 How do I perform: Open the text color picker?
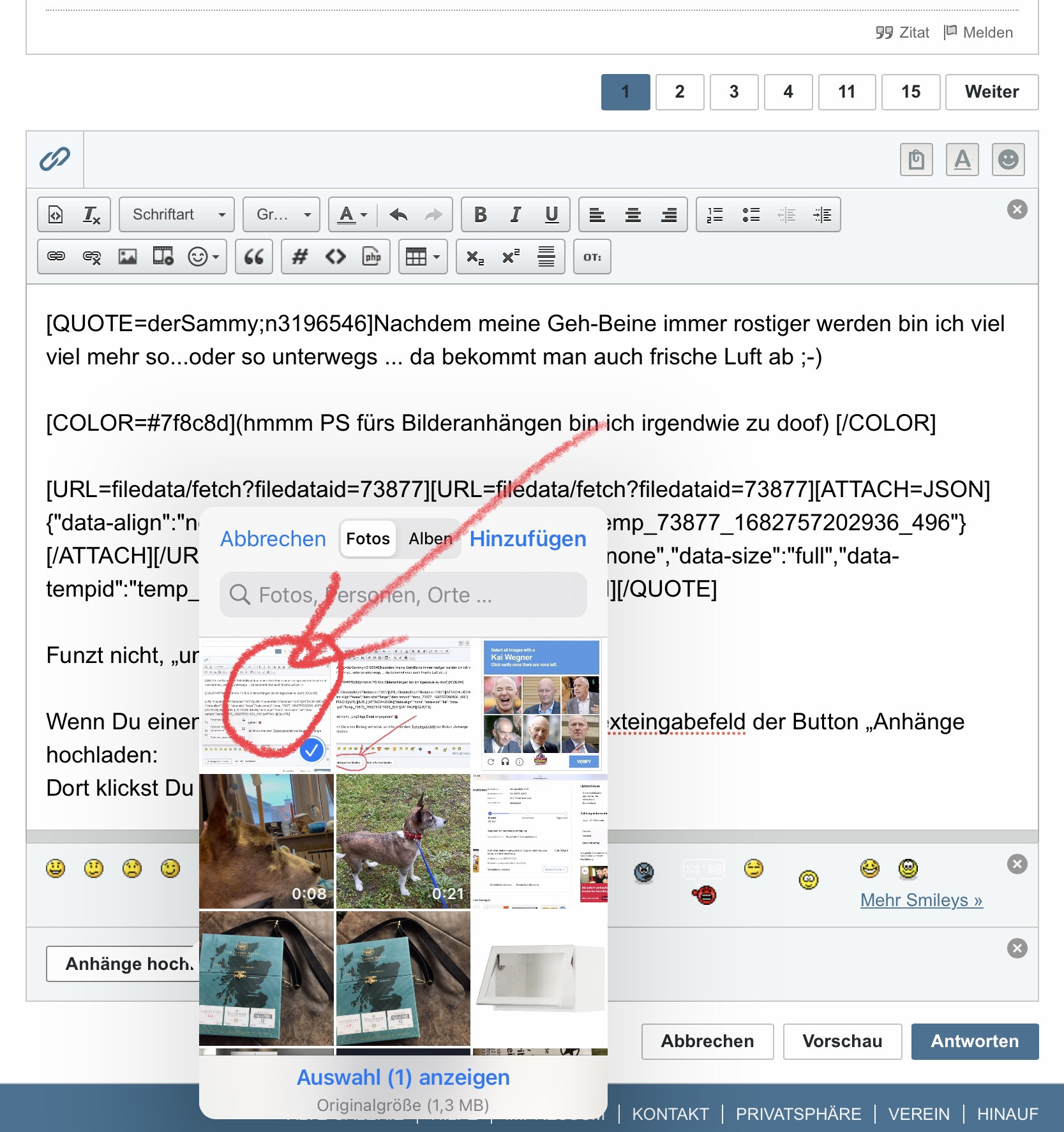[352, 215]
